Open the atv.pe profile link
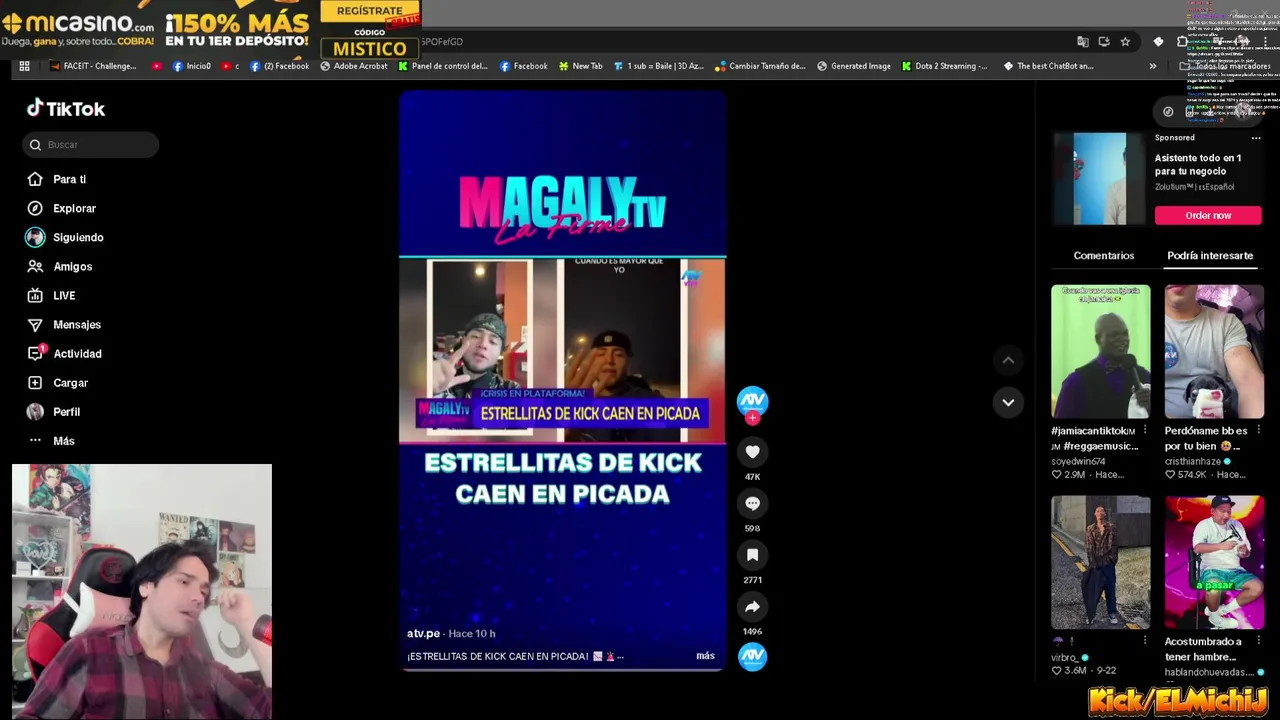Screen dimensions: 1280x720 coord(423,633)
